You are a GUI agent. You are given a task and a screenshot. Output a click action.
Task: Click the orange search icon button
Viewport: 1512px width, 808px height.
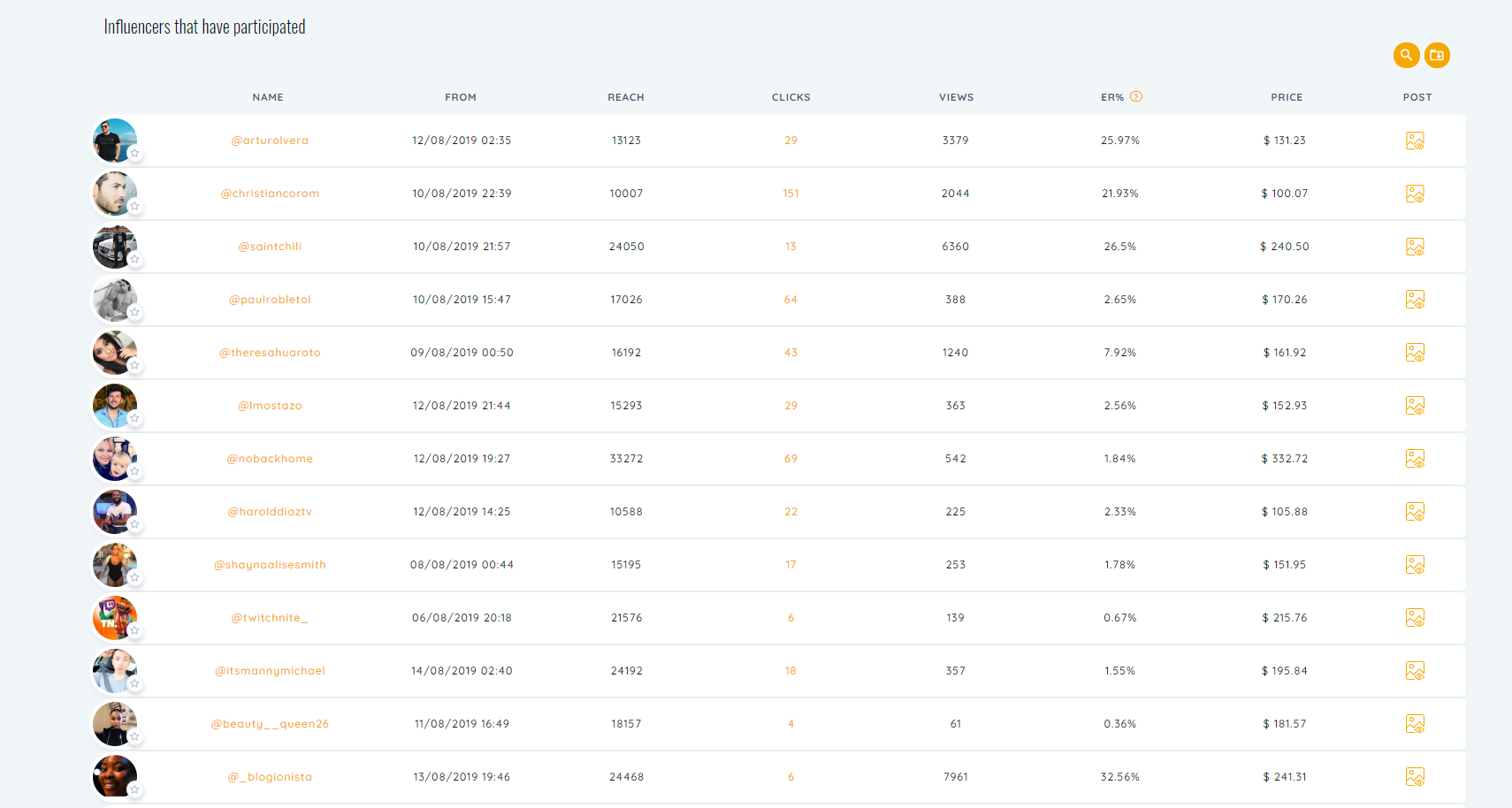(x=1406, y=55)
